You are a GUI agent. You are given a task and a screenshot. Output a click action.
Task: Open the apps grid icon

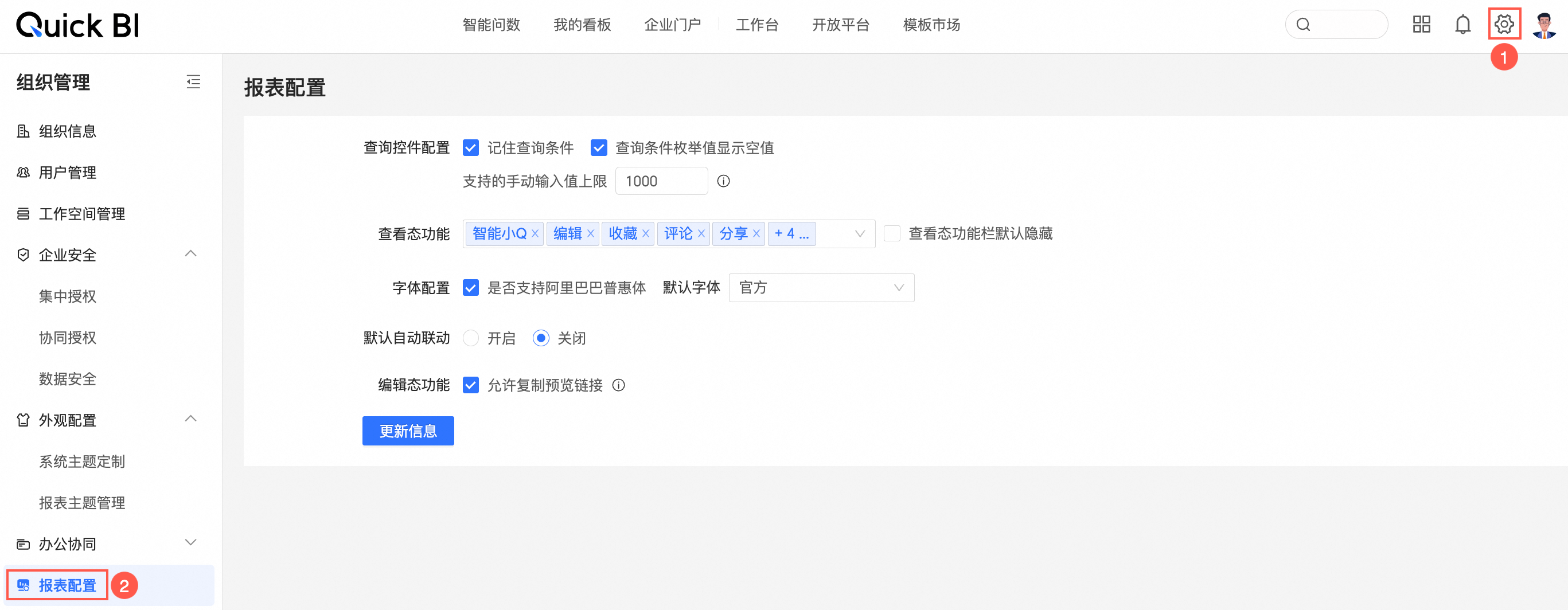[x=1421, y=24]
